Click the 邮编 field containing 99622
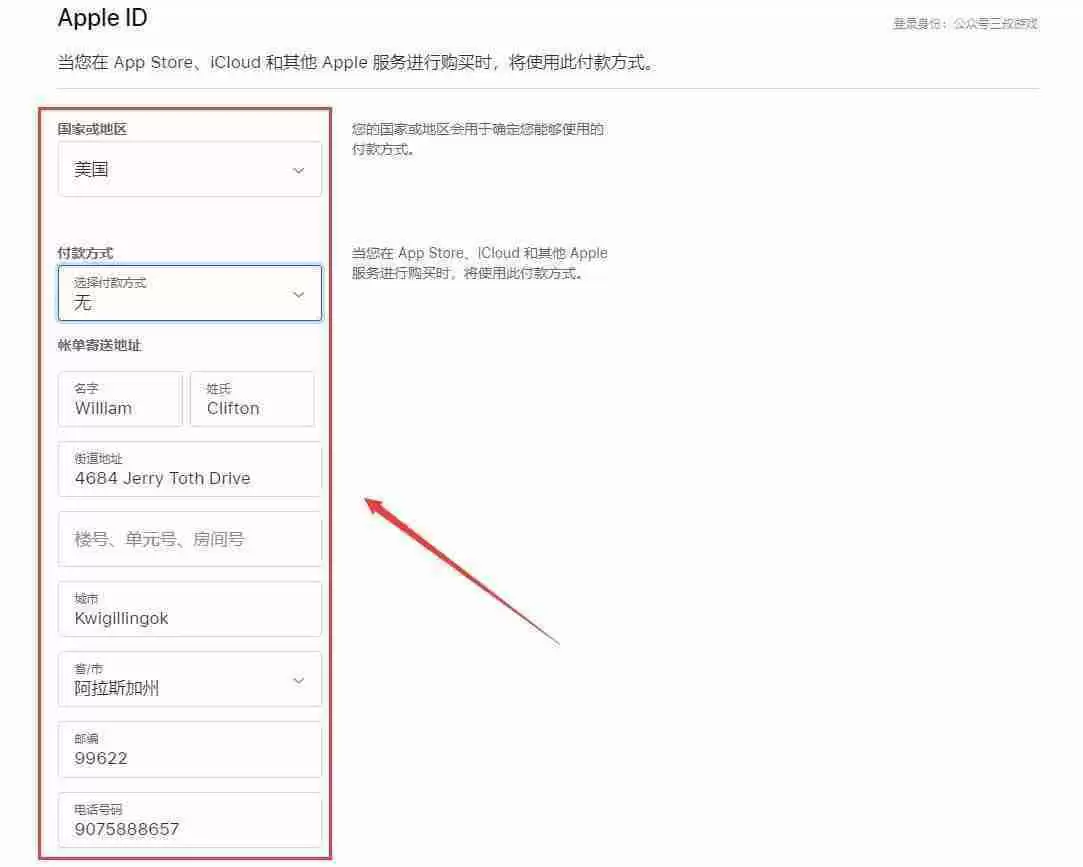1083x867 pixels. (x=189, y=749)
